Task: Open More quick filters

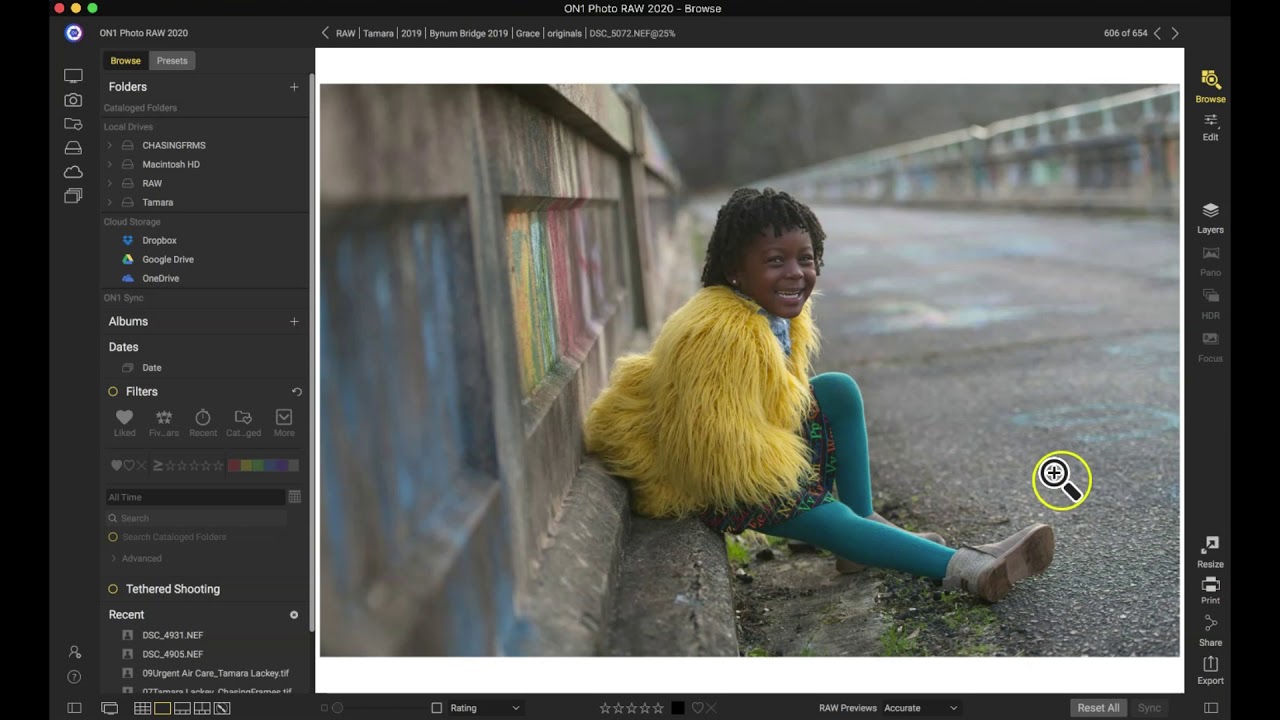Action: tap(284, 423)
